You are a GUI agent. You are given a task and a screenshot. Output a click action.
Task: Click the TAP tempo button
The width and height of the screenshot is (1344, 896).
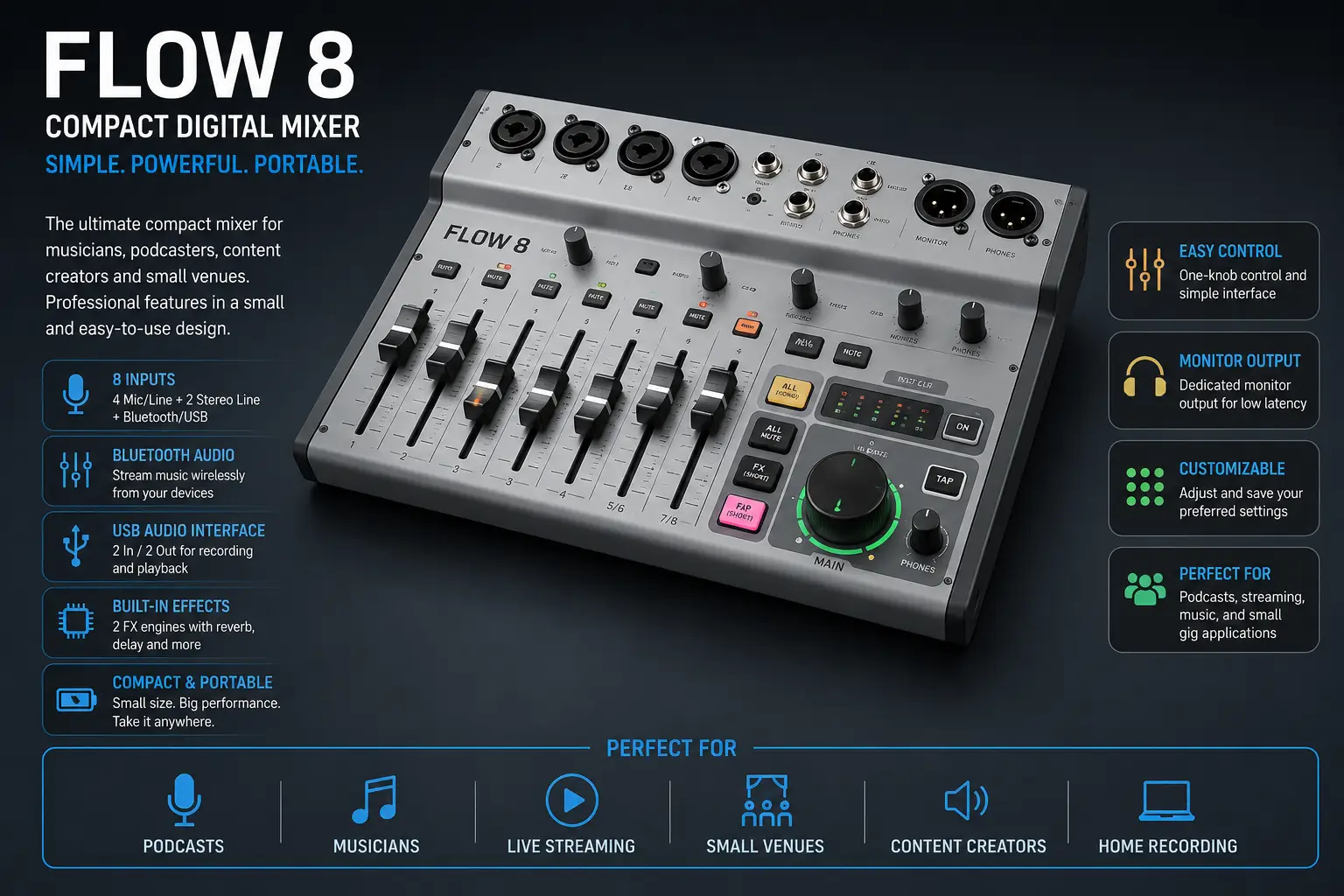pyautogui.click(x=944, y=480)
